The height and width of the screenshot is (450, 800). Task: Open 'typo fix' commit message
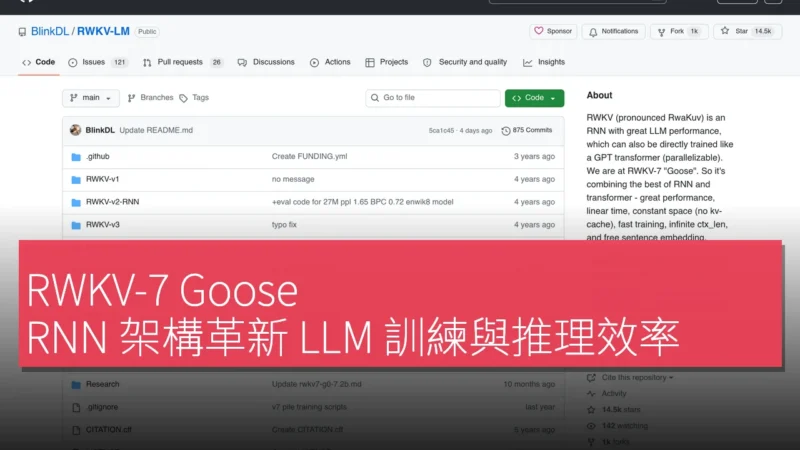coord(284,224)
